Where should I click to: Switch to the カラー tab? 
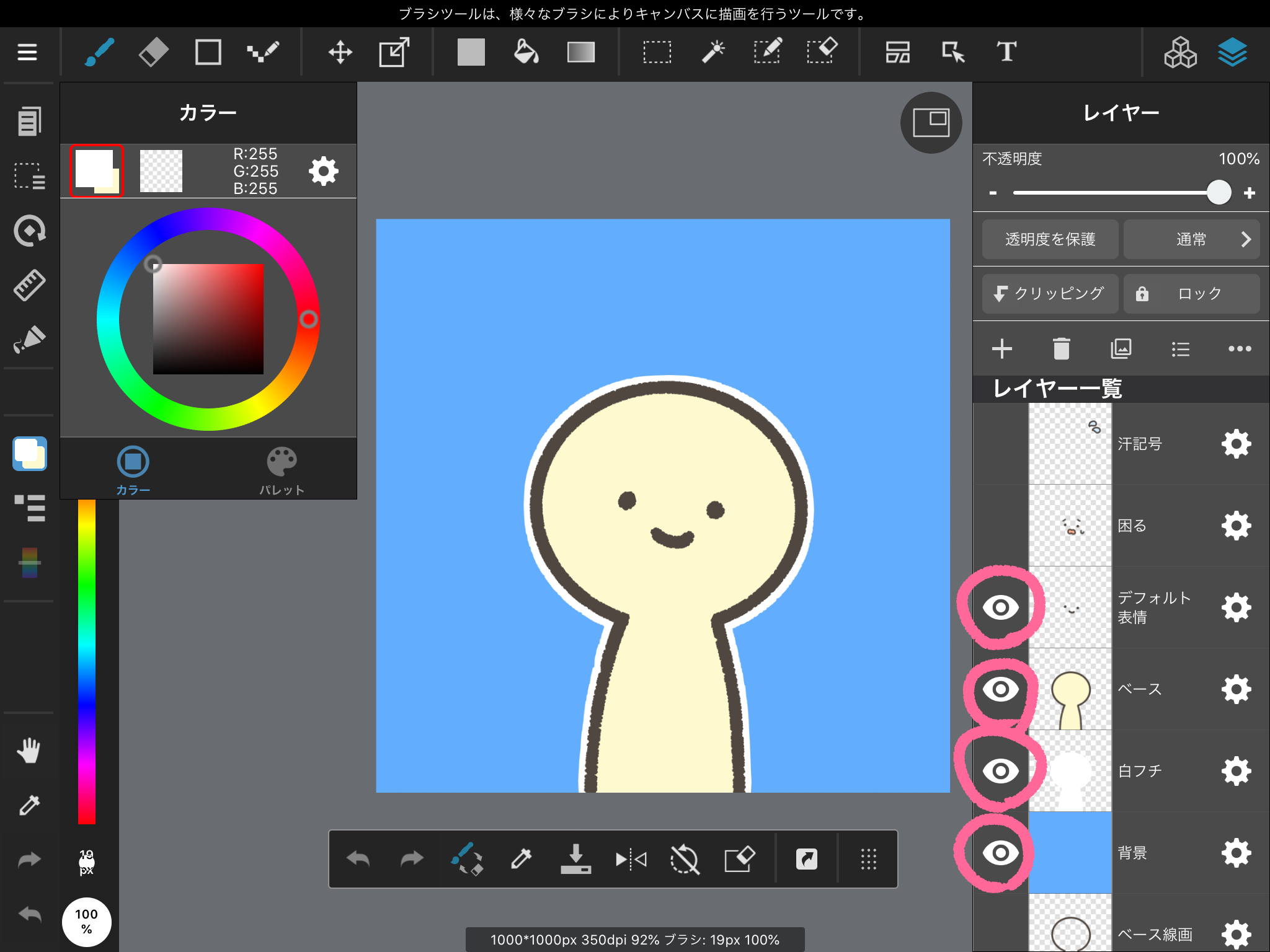133,470
